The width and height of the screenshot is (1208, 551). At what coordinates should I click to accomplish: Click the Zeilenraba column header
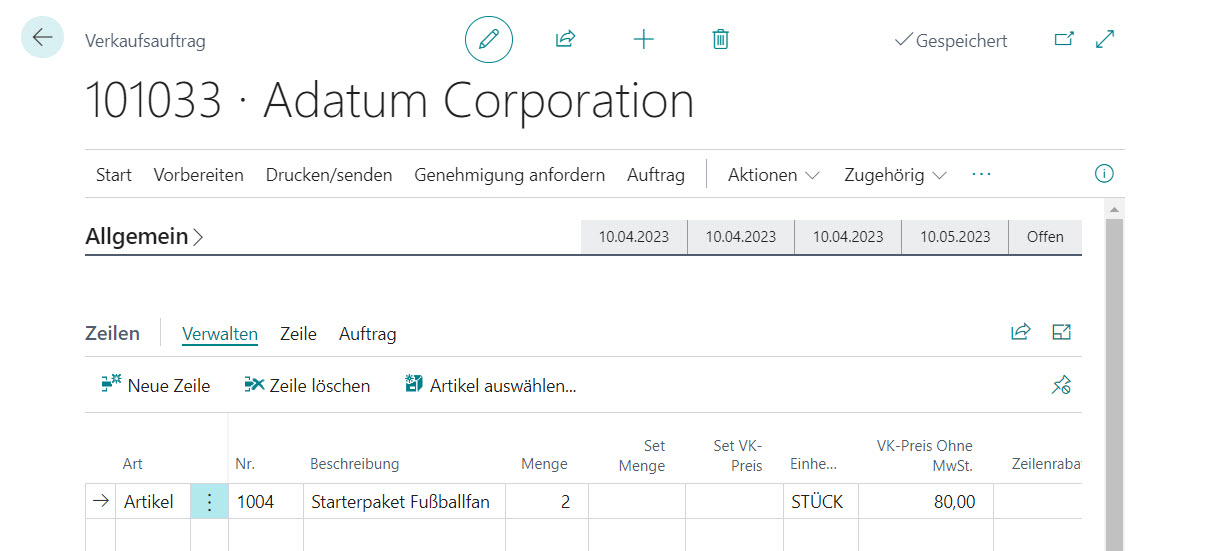[1046, 464]
